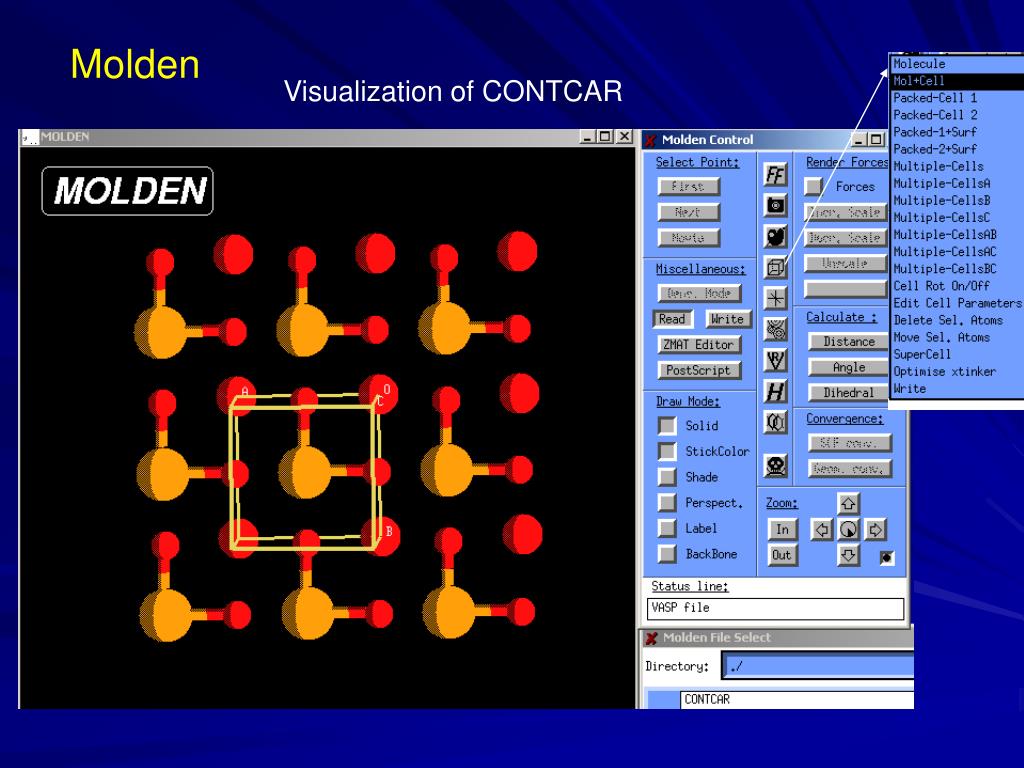
Task: Enable the Label checkbox
Action: pyautogui.click(x=667, y=528)
